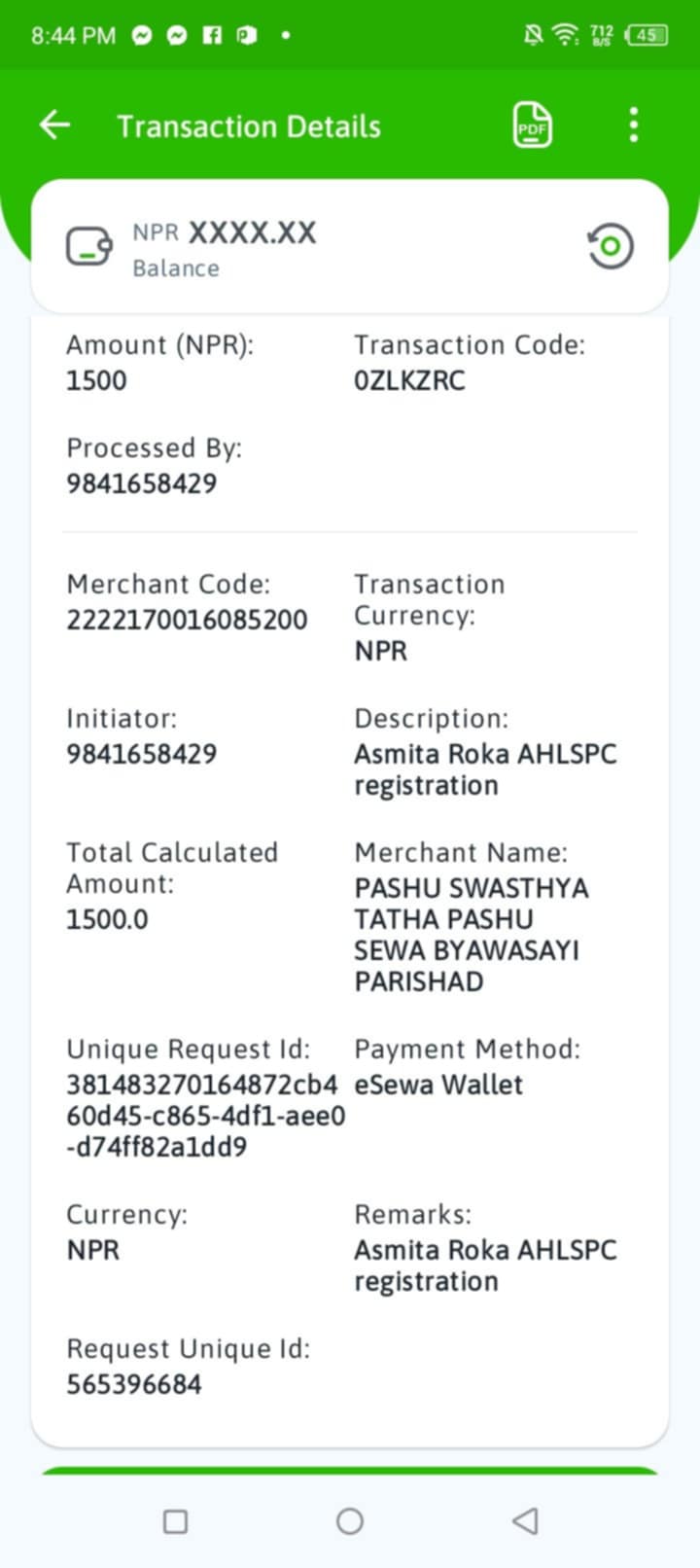This screenshot has width=700, height=1568.
Task: Download transaction receipt as PDF
Action: coord(533,125)
